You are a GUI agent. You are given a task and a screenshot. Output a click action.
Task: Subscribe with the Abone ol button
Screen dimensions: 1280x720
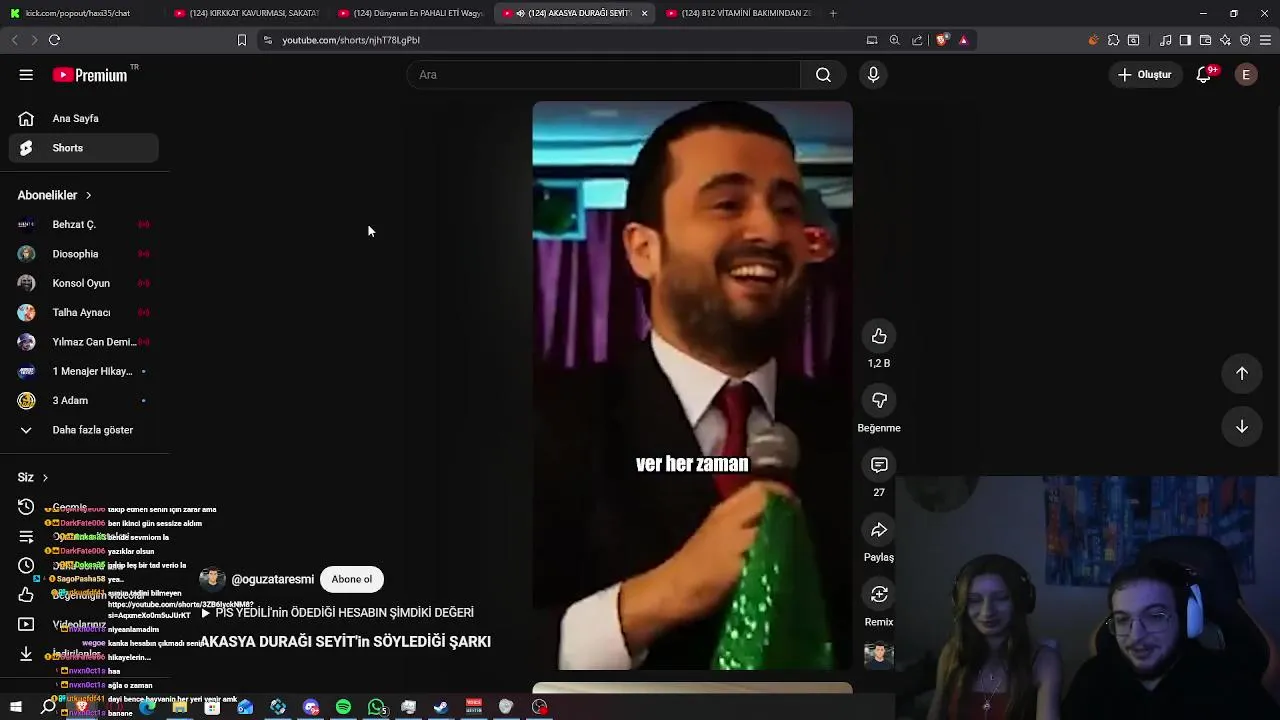pos(352,579)
